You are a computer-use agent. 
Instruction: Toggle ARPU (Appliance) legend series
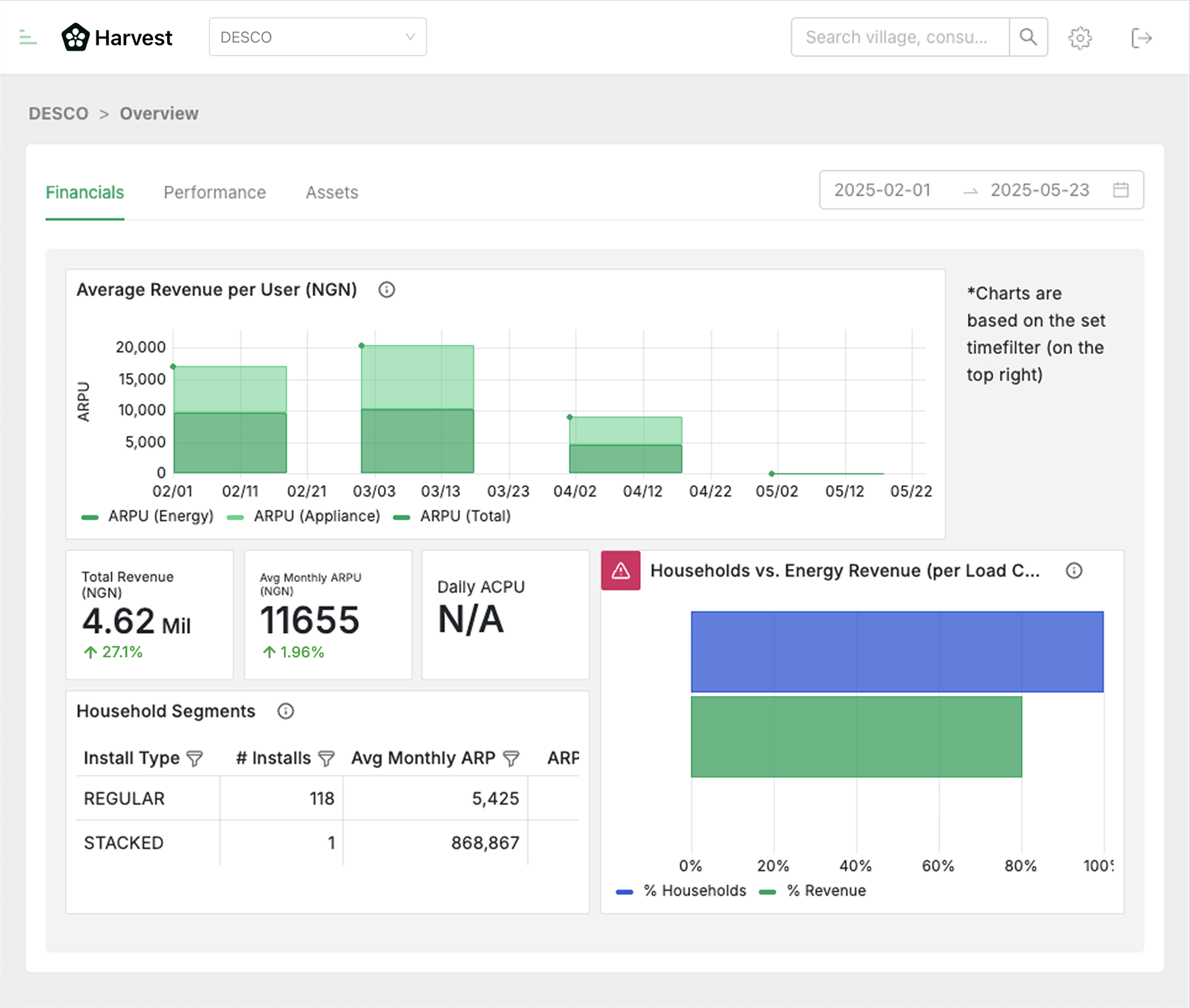303,516
